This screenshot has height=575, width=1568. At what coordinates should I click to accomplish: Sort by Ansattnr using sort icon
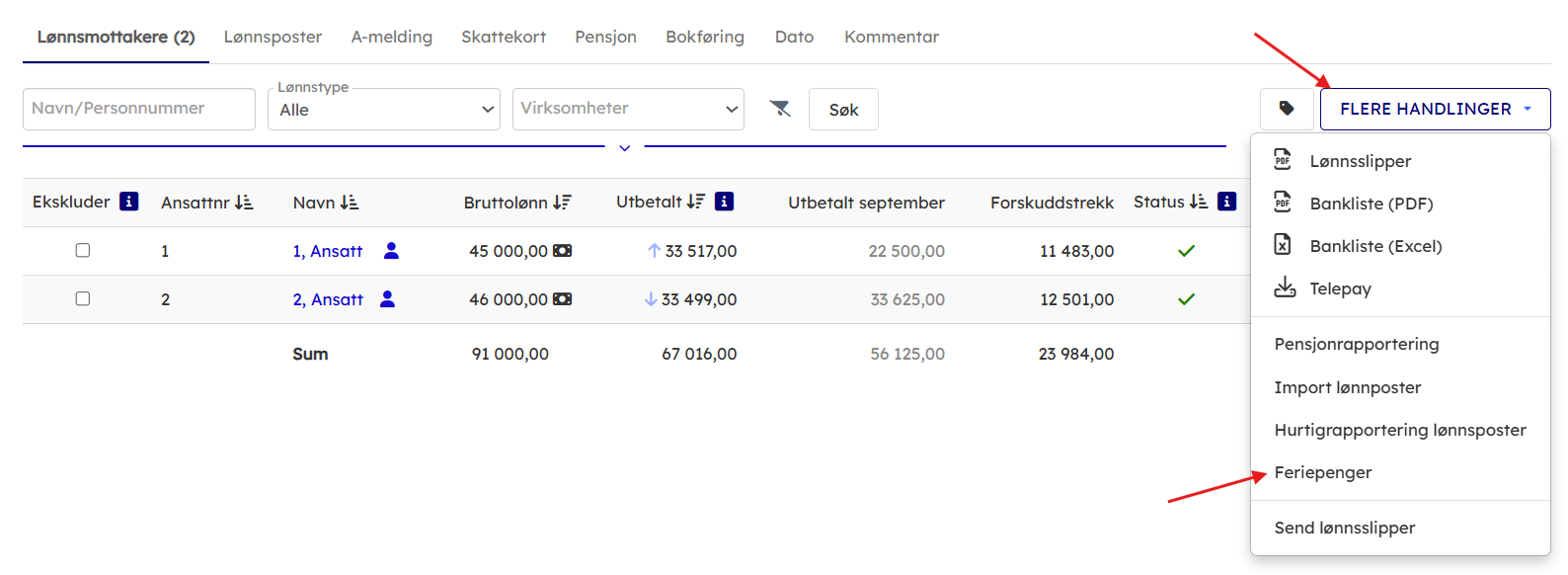point(244,203)
